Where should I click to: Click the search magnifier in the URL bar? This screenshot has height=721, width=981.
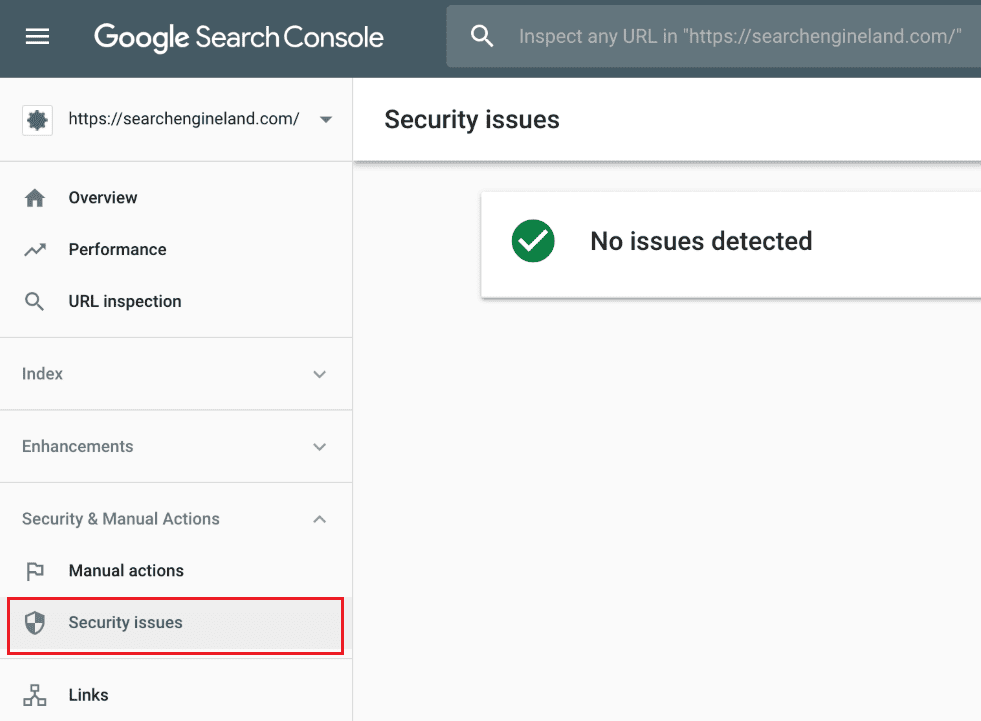(482, 35)
